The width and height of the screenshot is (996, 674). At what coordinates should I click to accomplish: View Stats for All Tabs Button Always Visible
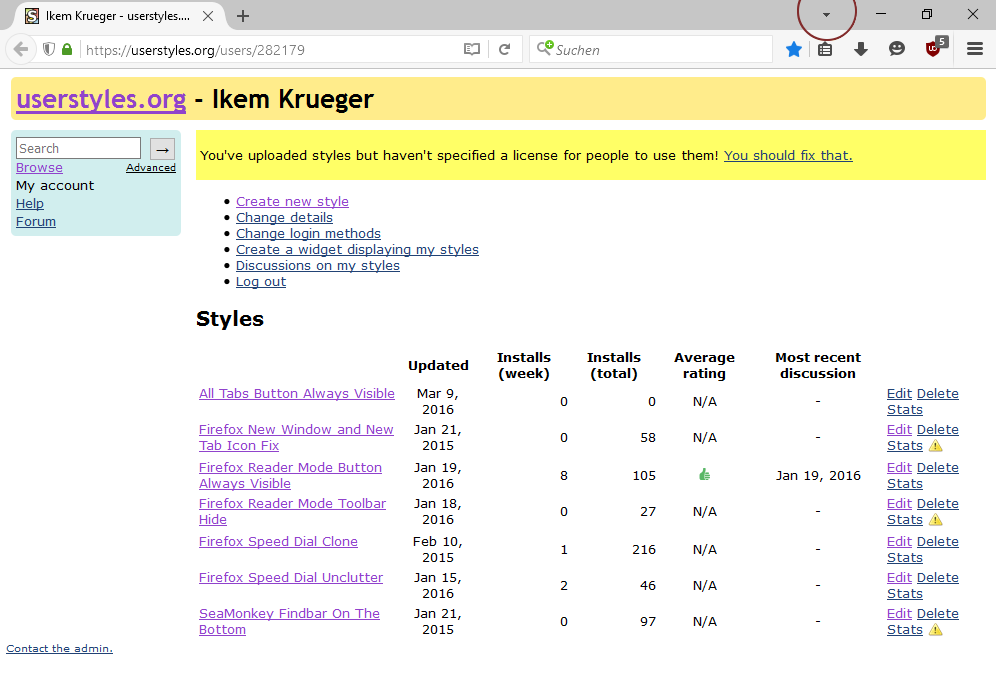[x=905, y=410]
